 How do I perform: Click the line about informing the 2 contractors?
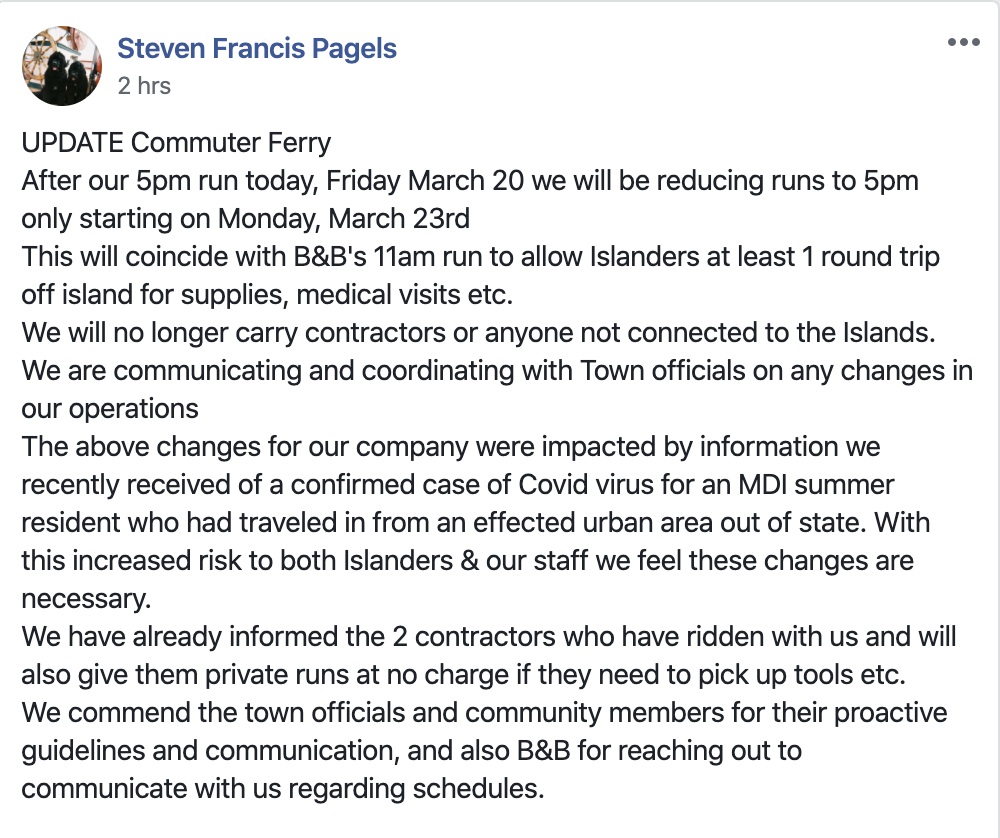point(489,636)
